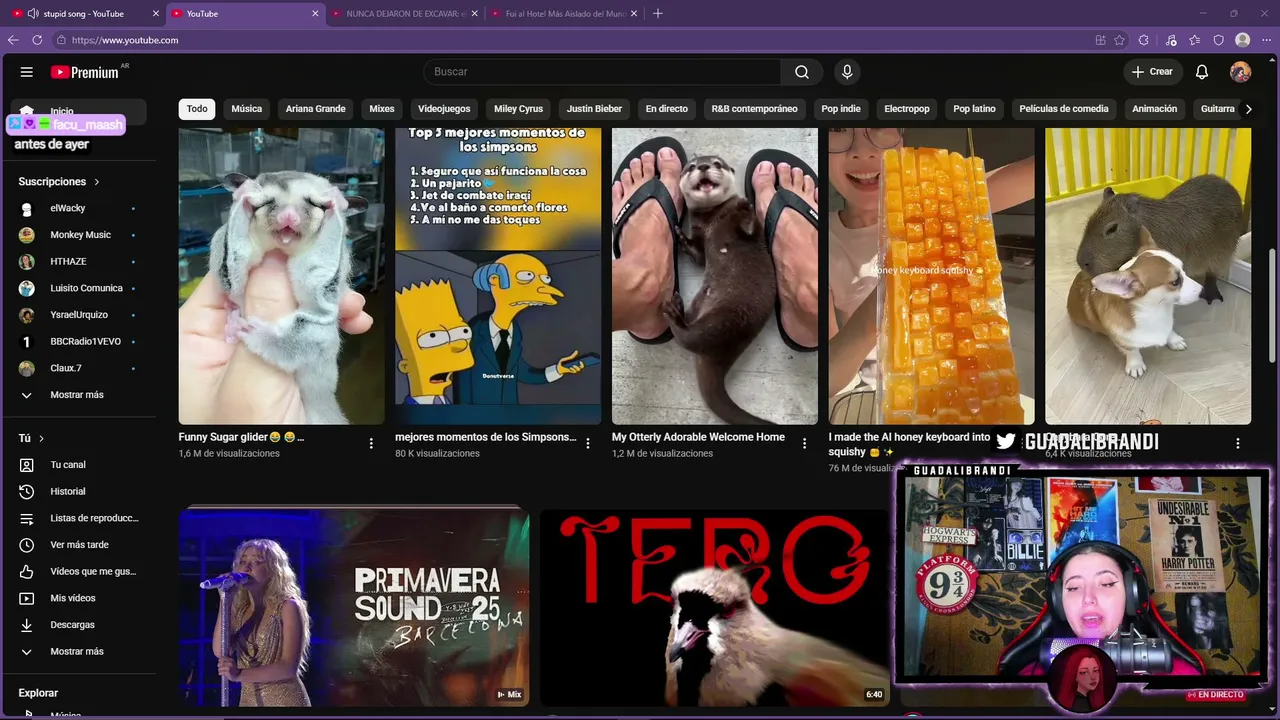The image size is (1280, 720).
Task: Open a new browser tab
Action: (657, 14)
